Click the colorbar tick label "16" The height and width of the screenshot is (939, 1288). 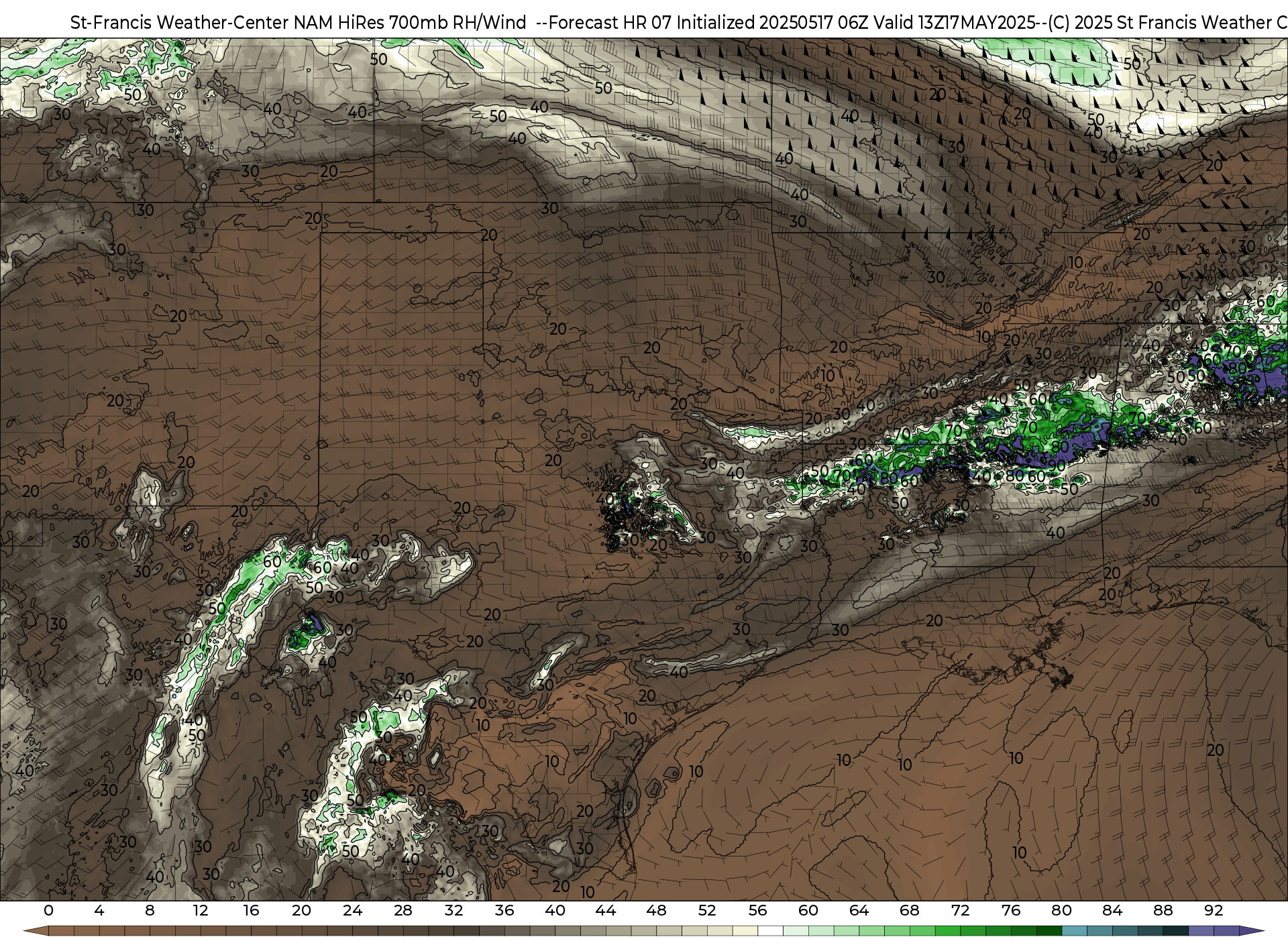(251, 911)
